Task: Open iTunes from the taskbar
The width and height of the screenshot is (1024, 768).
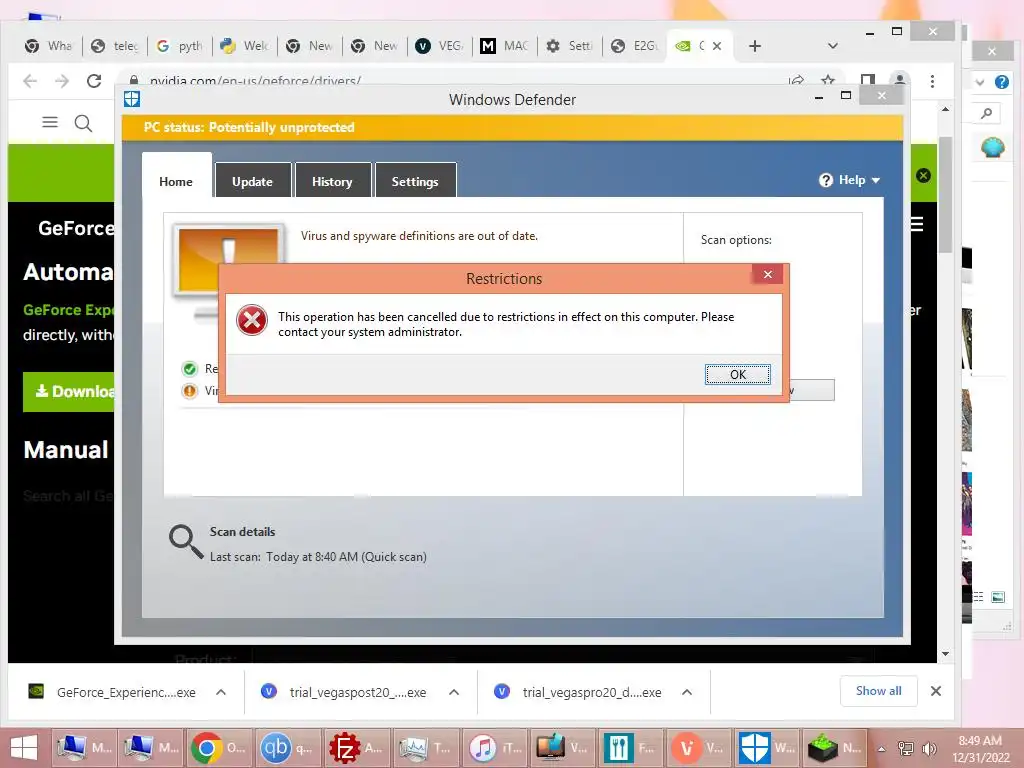Action: [x=493, y=748]
